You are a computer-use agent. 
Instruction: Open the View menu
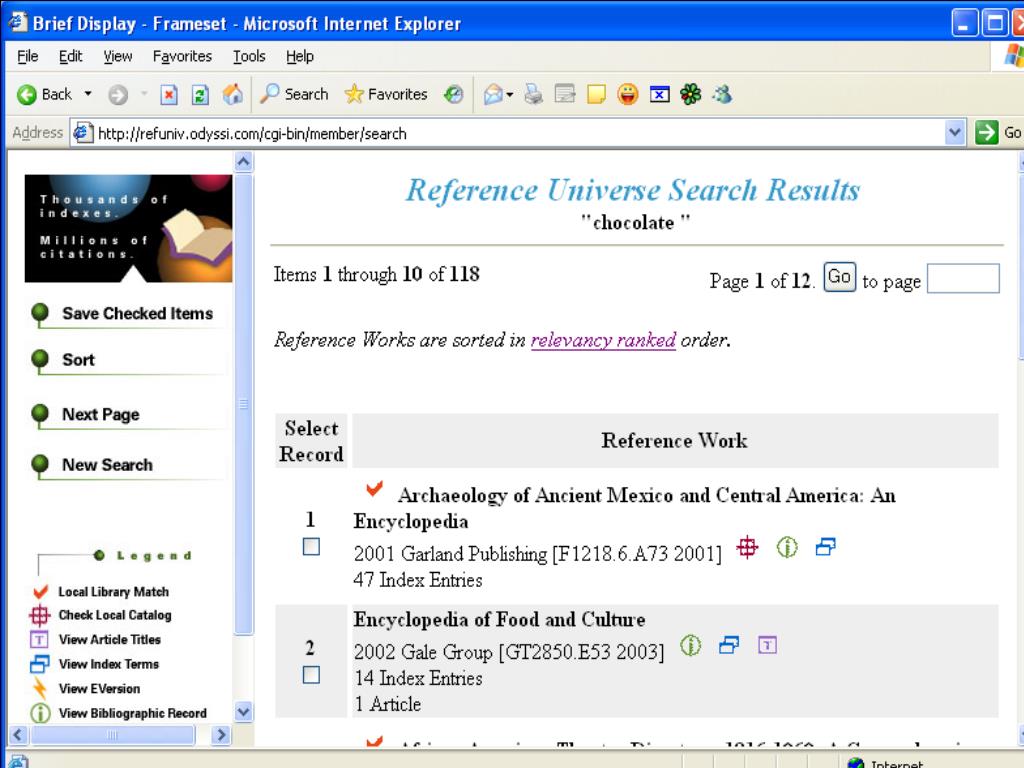click(x=118, y=57)
